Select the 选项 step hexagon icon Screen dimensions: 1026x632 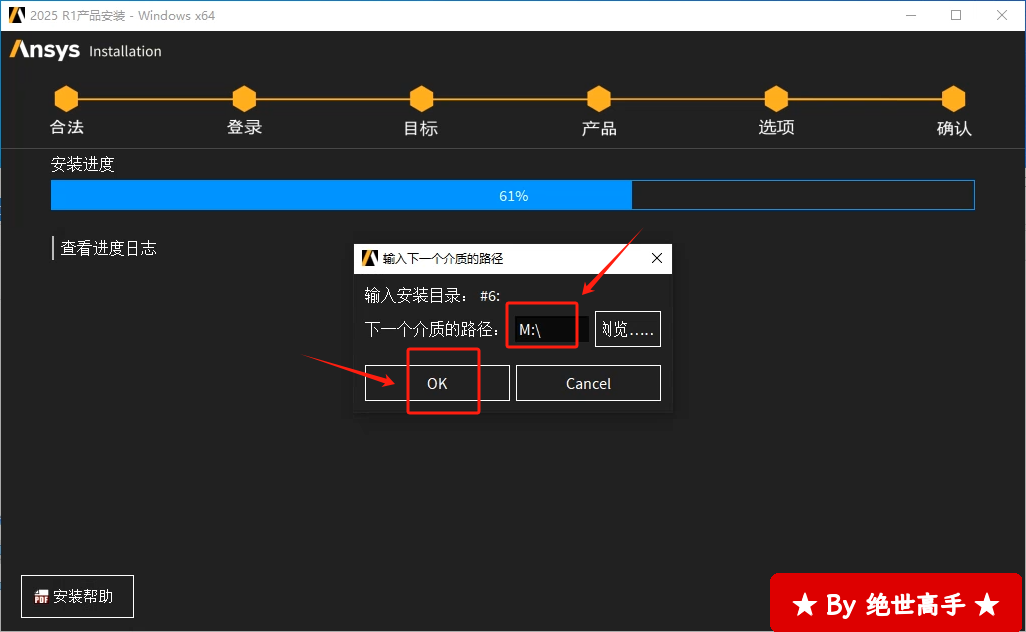coord(776,99)
